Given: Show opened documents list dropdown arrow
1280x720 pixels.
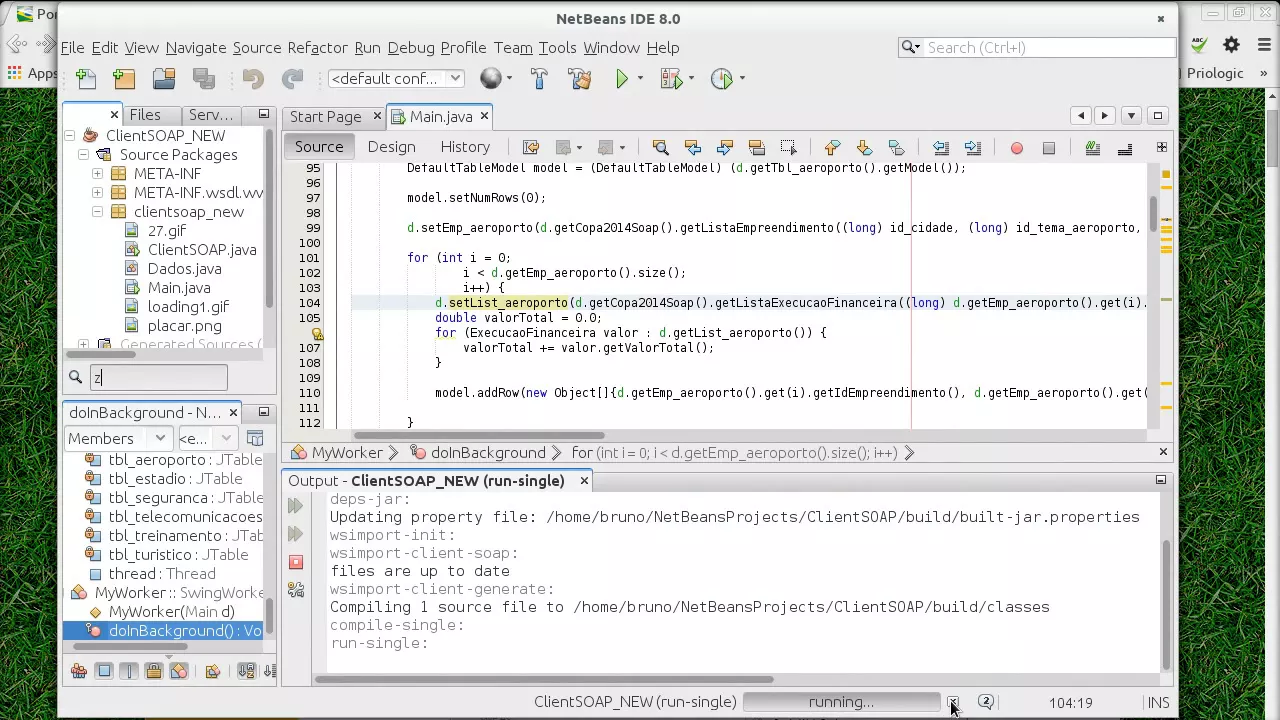Looking at the screenshot, I should click(1131, 115).
